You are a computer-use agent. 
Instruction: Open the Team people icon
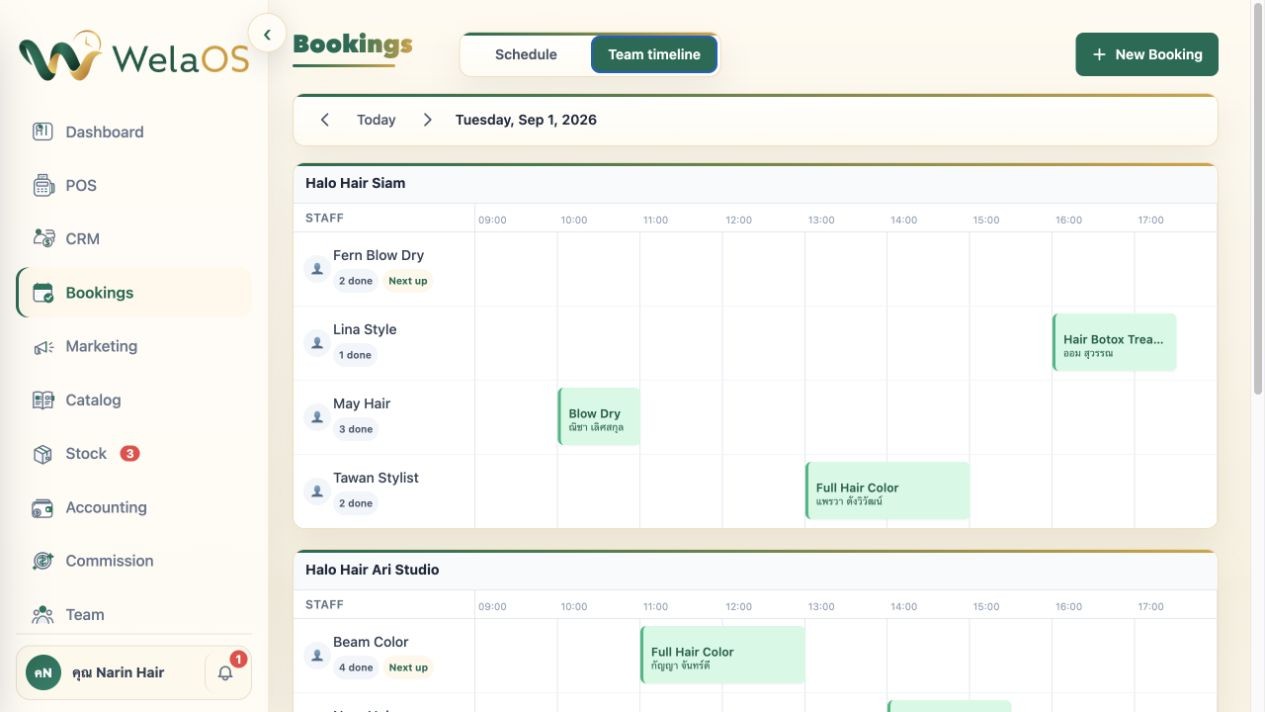coord(42,614)
